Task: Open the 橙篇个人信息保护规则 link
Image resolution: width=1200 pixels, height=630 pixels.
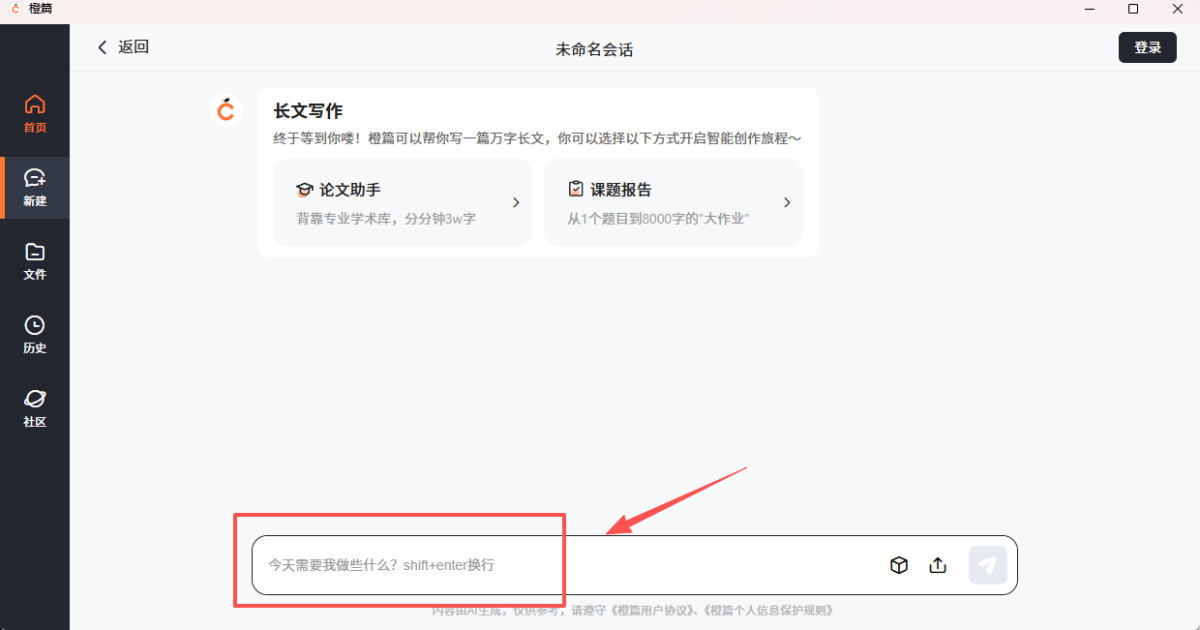Action: (769, 610)
